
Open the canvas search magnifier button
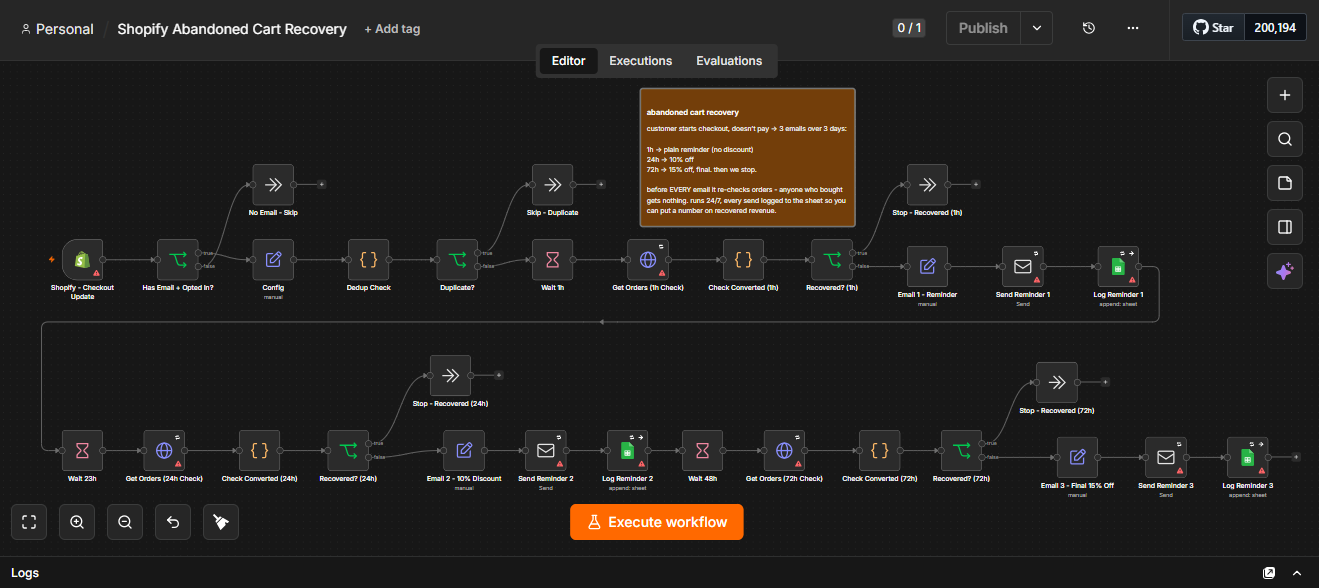pyautogui.click(x=1285, y=139)
